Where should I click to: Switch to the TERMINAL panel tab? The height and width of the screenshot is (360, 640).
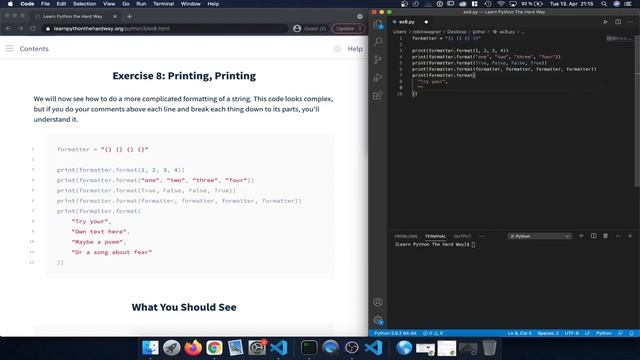(436, 236)
